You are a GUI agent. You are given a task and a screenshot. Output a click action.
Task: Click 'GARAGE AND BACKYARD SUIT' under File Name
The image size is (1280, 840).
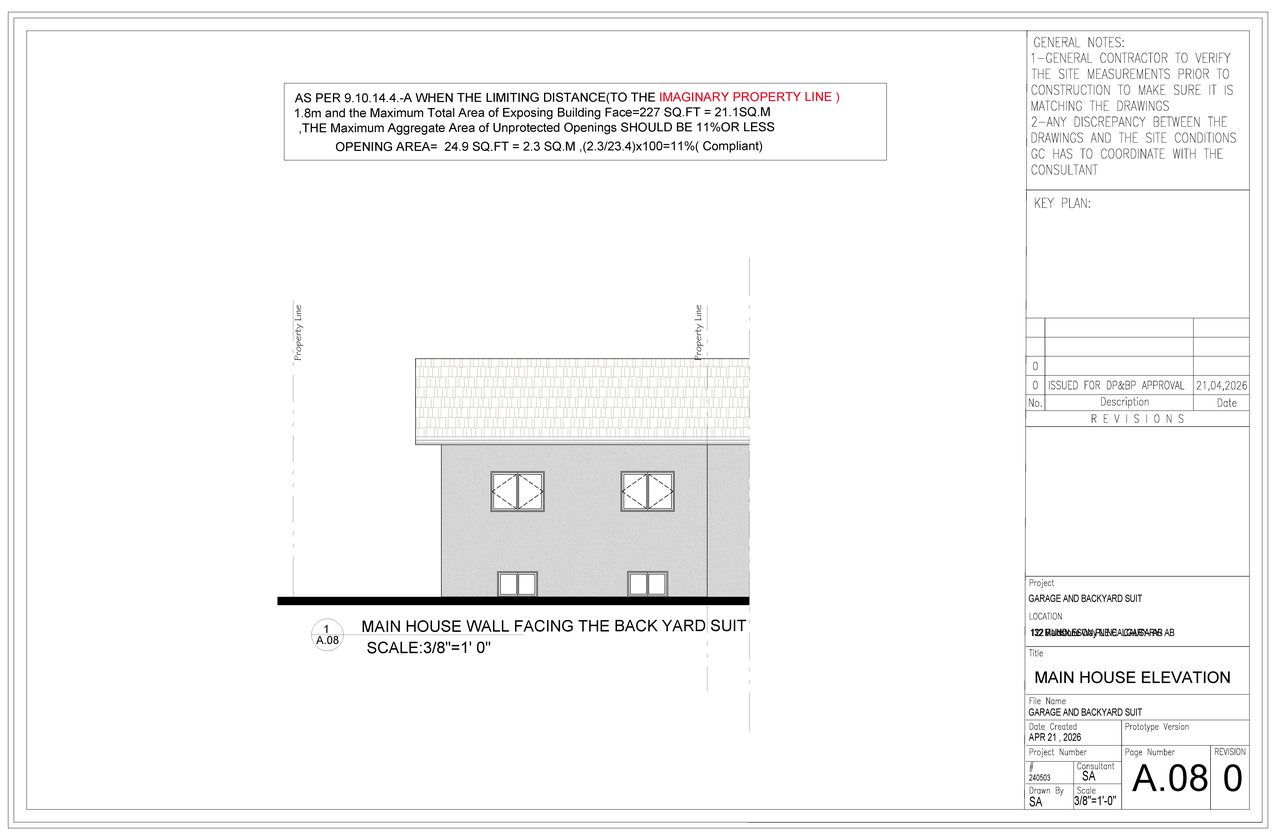coord(1085,712)
